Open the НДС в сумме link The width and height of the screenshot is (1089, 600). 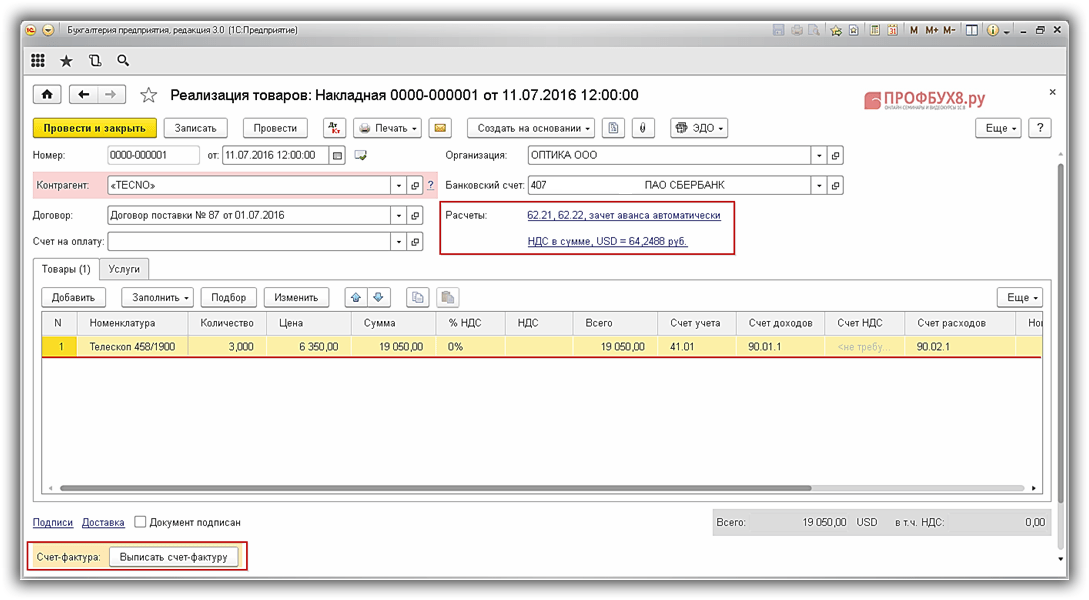(607, 241)
